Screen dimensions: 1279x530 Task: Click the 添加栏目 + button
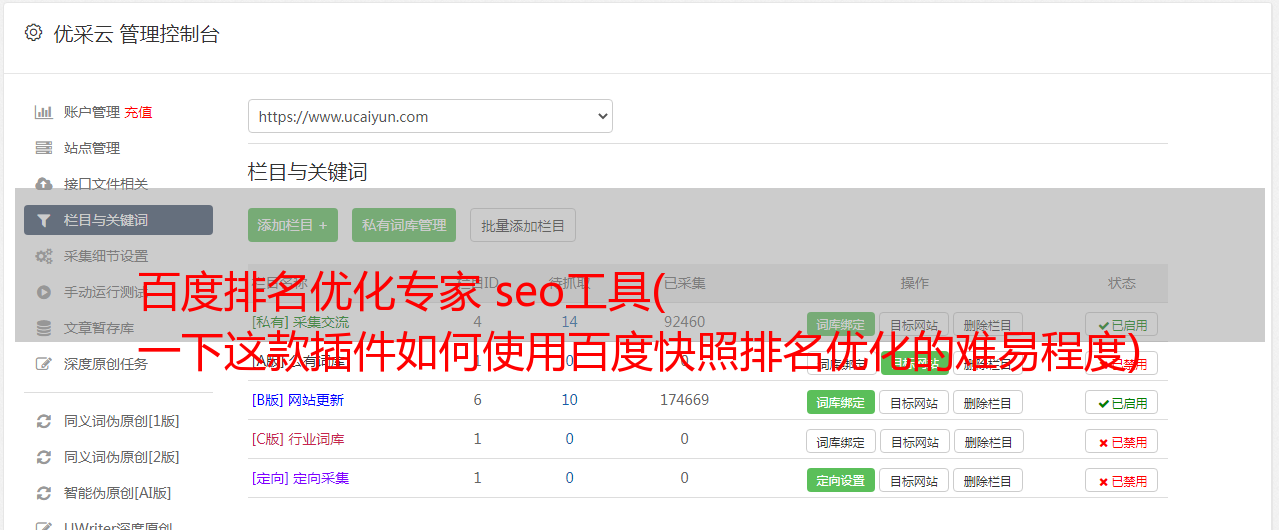click(293, 225)
